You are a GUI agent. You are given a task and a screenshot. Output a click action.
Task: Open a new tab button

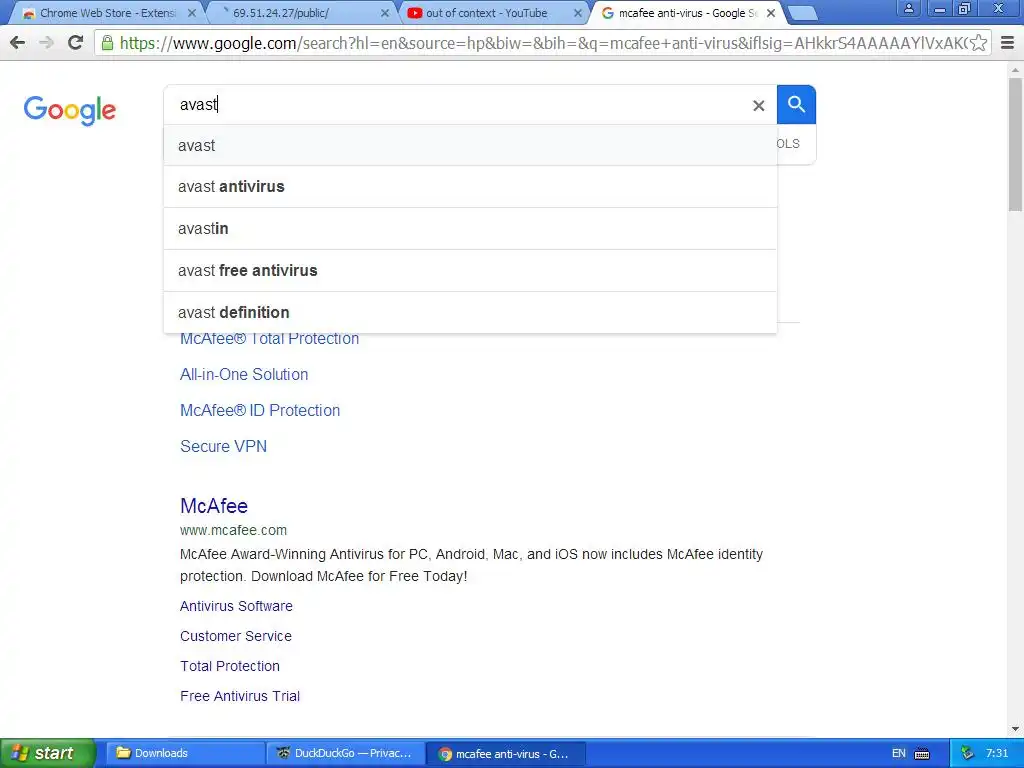point(802,13)
